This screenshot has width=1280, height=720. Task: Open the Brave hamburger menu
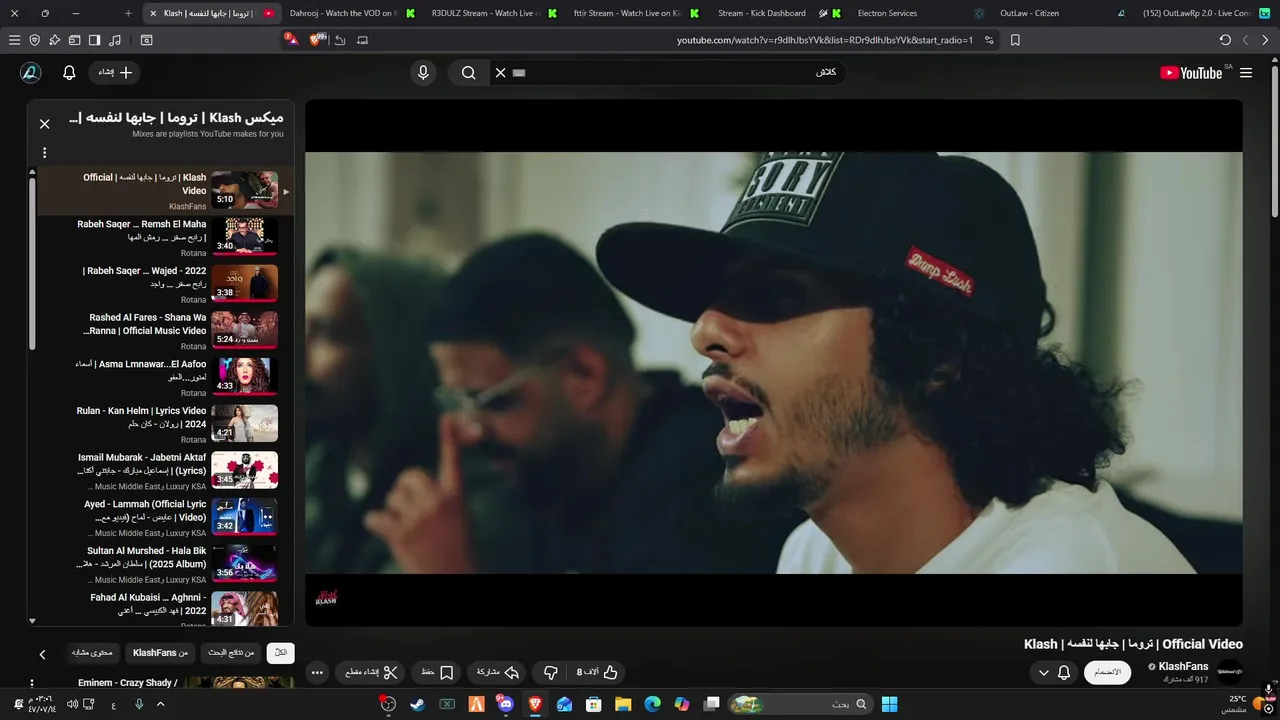(14, 40)
